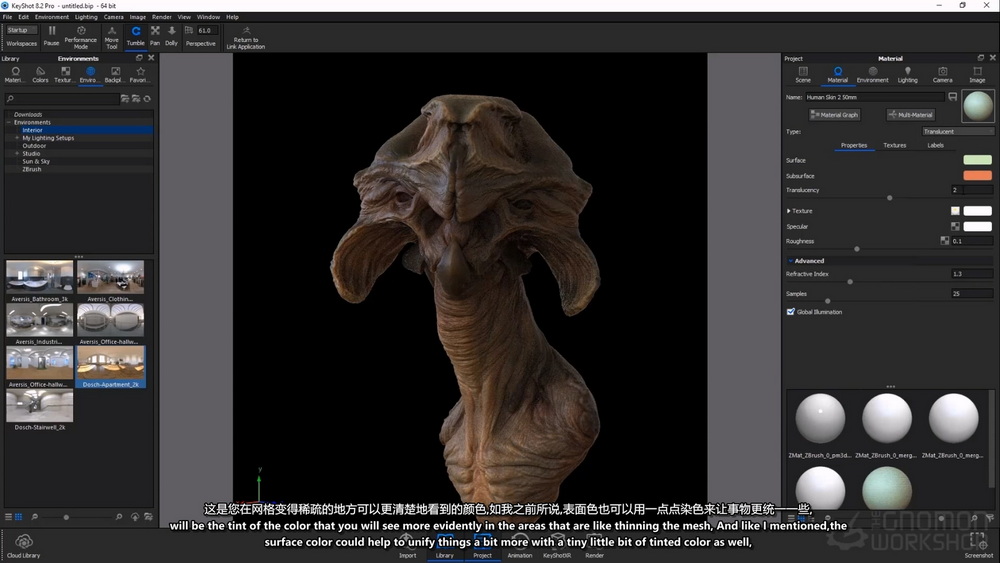Viewport: 1000px width, 563px height.
Task: Switch library to list view
Action: (x=8, y=516)
